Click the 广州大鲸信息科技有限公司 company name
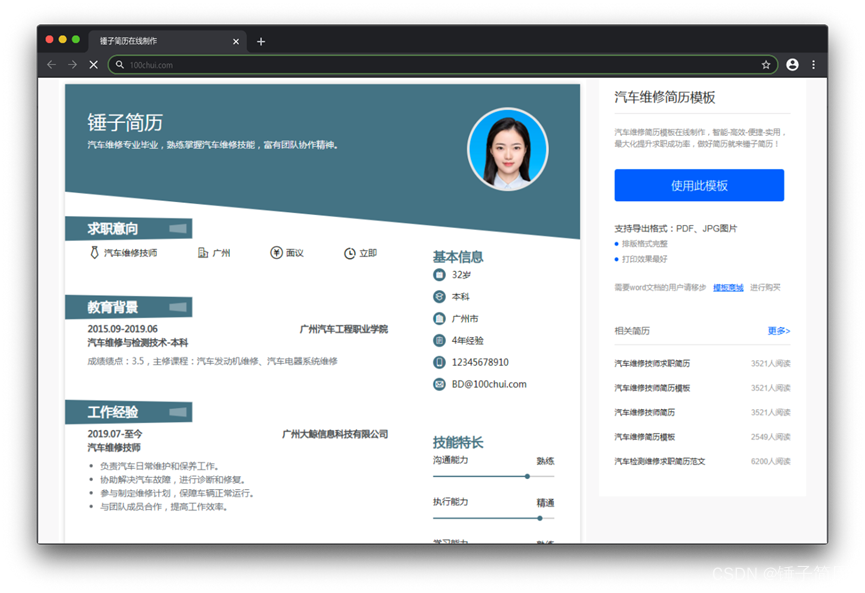This screenshot has width=865, height=593. tap(335, 434)
